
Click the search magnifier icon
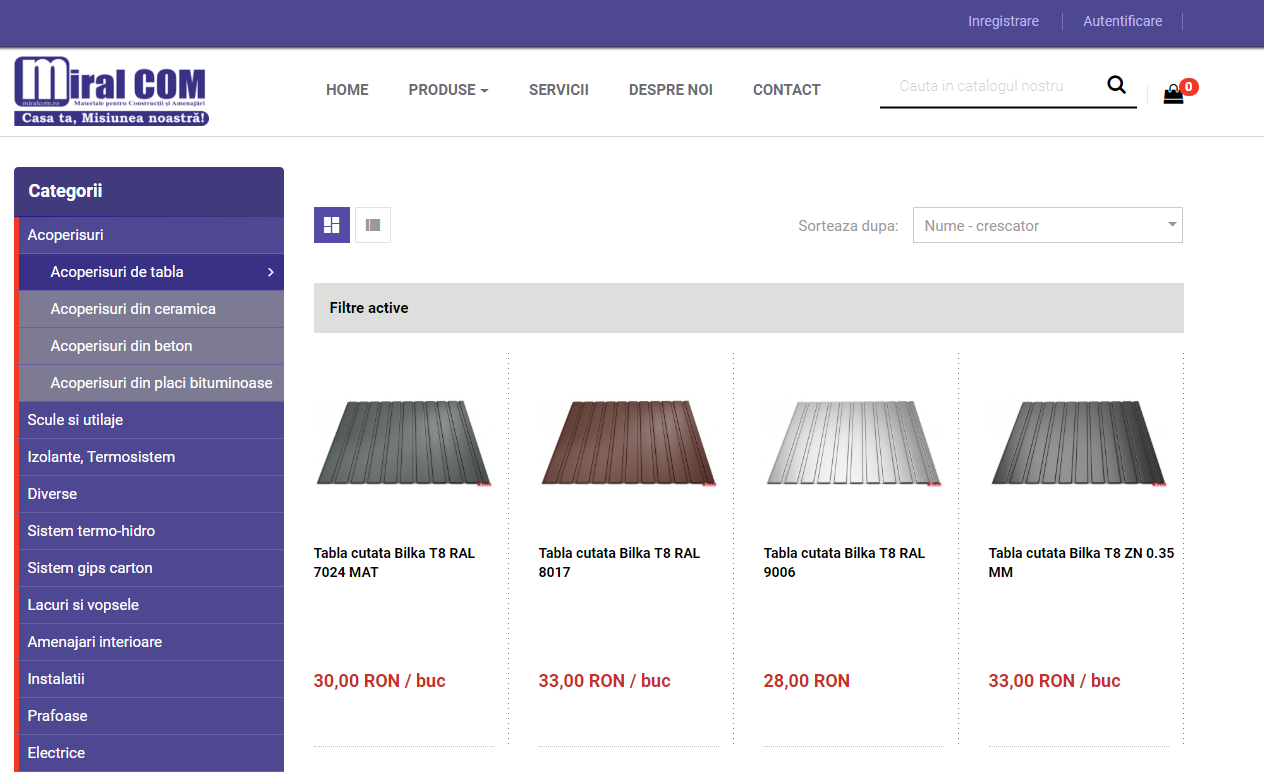(1116, 85)
